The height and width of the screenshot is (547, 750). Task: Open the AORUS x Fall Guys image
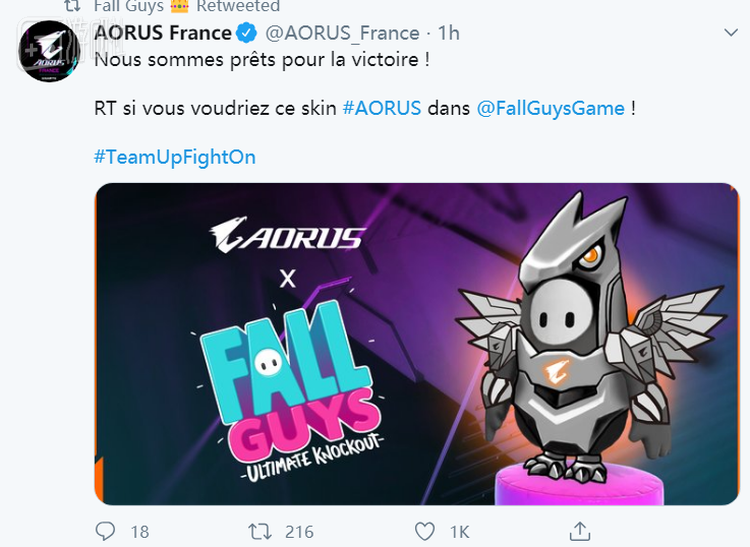(417, 344)
